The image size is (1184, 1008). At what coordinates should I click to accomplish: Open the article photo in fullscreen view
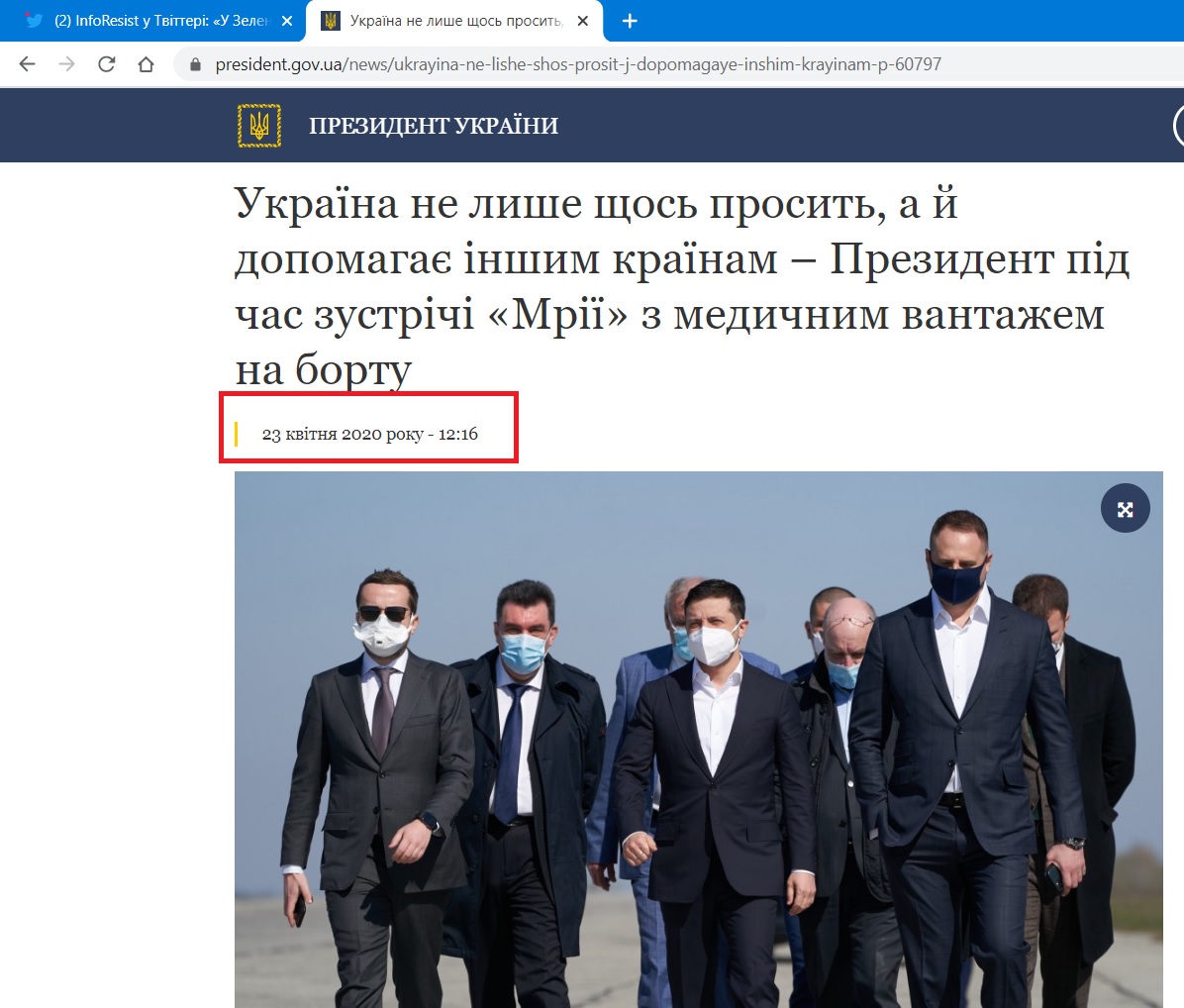[1125, 507]
